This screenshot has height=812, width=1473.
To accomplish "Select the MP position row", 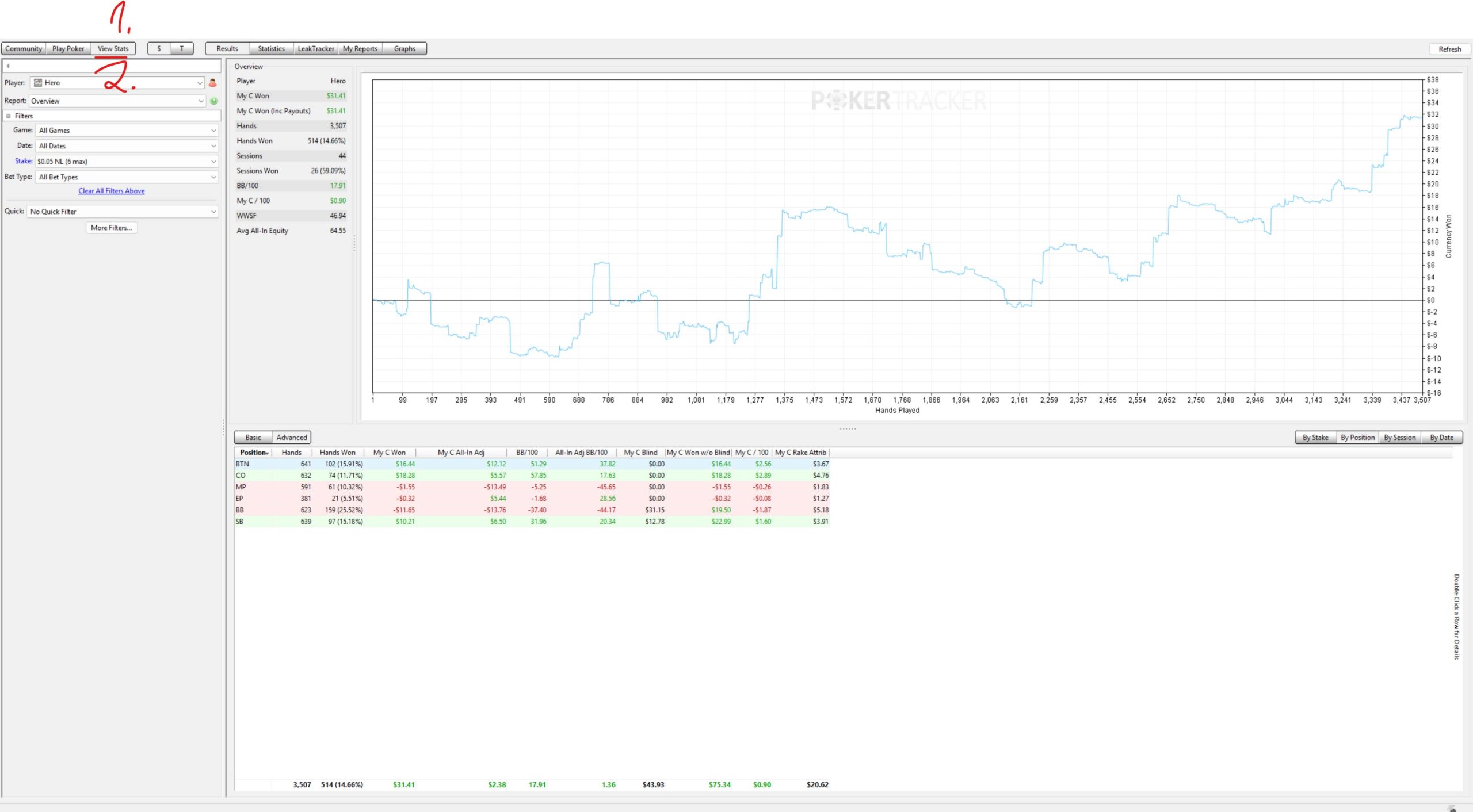I will click(532, 487).
